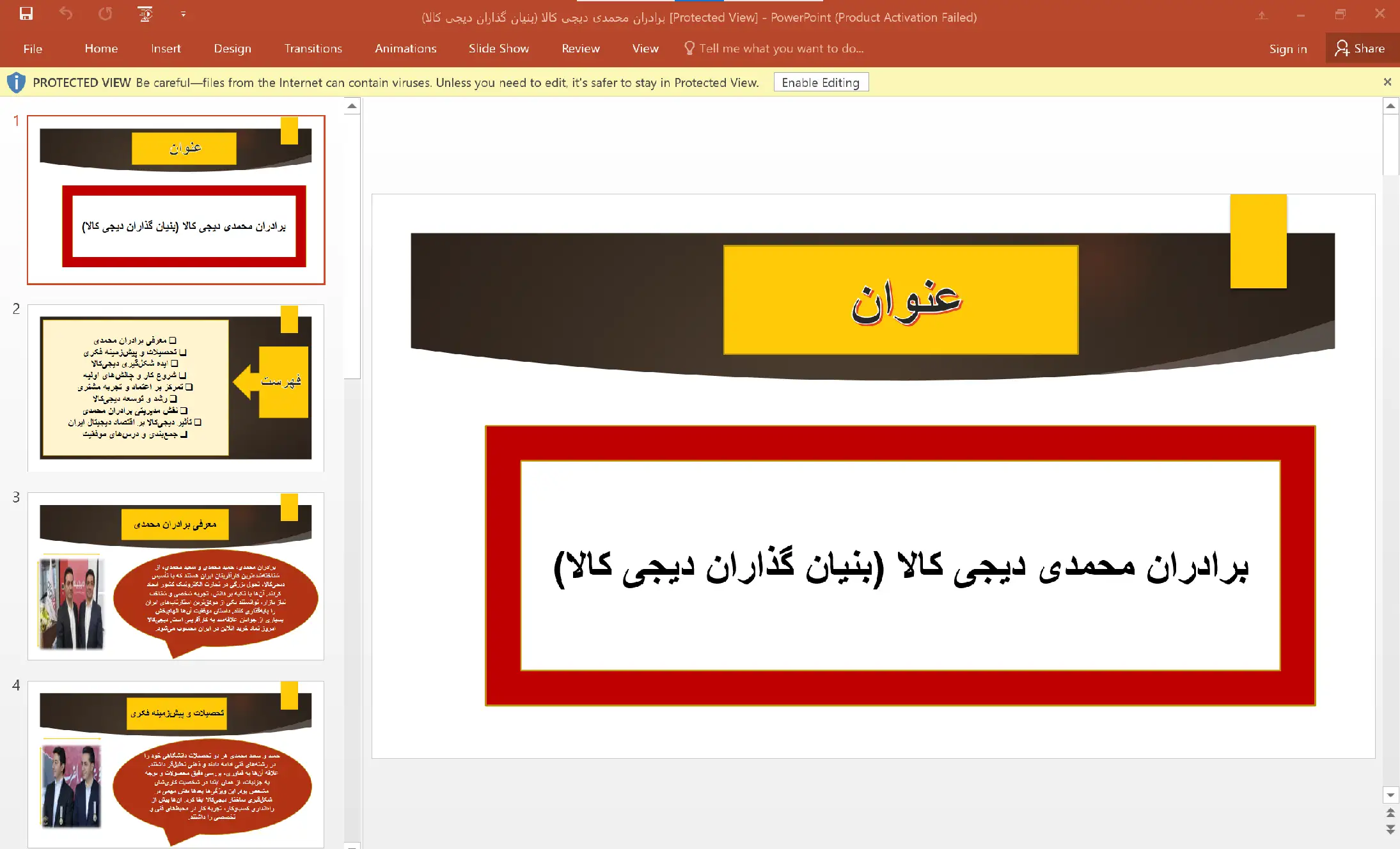This screenshot has width=1400, height=849.
Task: Dismiss the Protected View message bar
Action: pos(1387,82)
